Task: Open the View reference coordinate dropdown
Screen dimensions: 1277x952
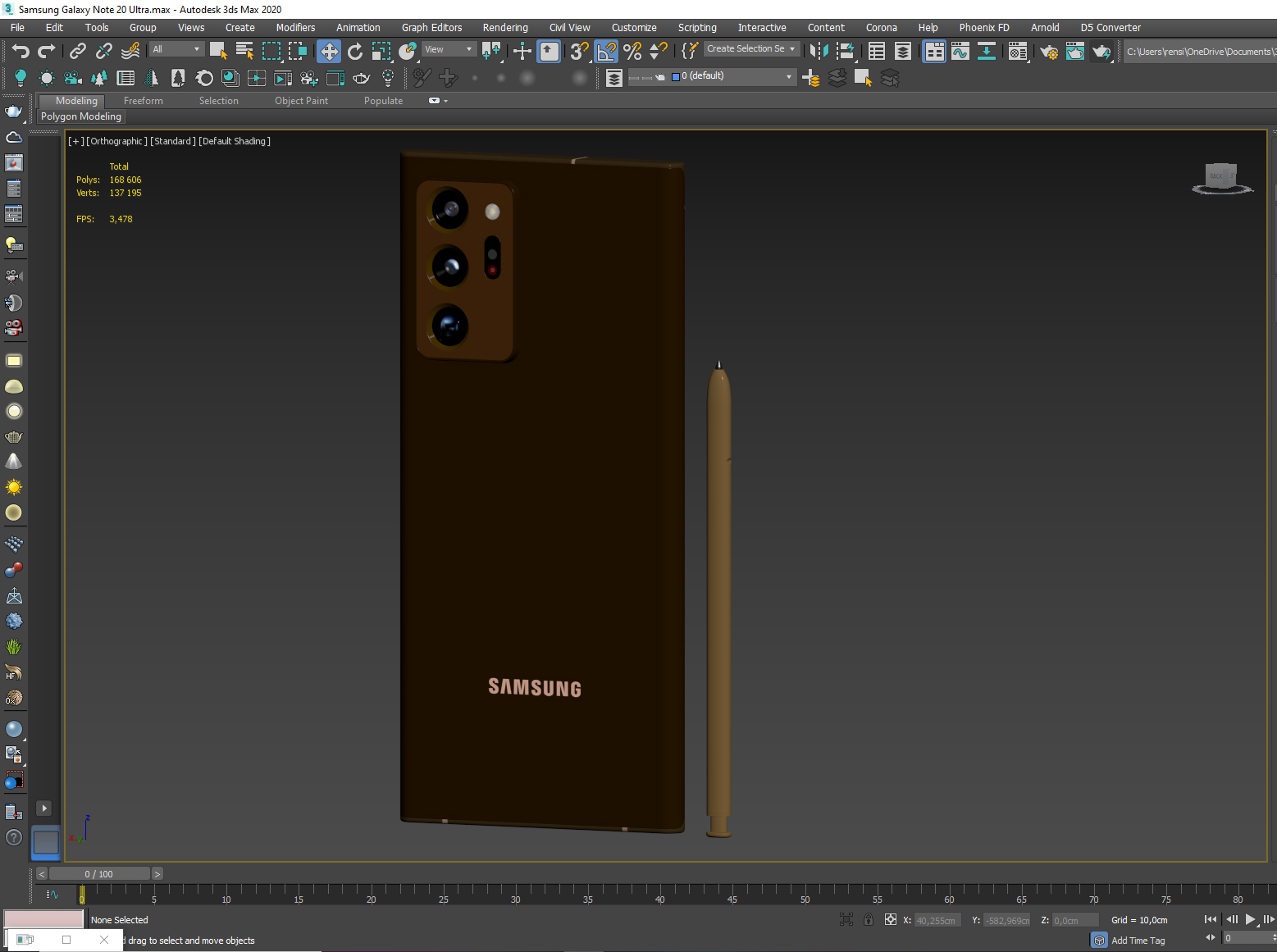Action: (448, 49)
